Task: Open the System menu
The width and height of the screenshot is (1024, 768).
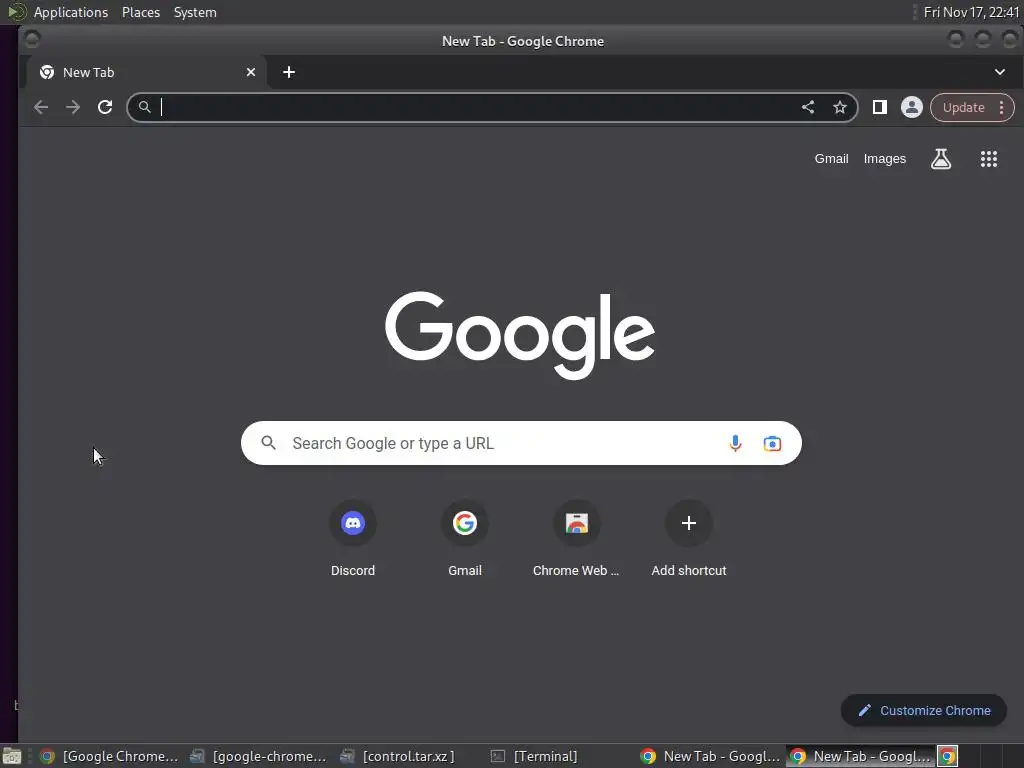Action: pos(195,12)
